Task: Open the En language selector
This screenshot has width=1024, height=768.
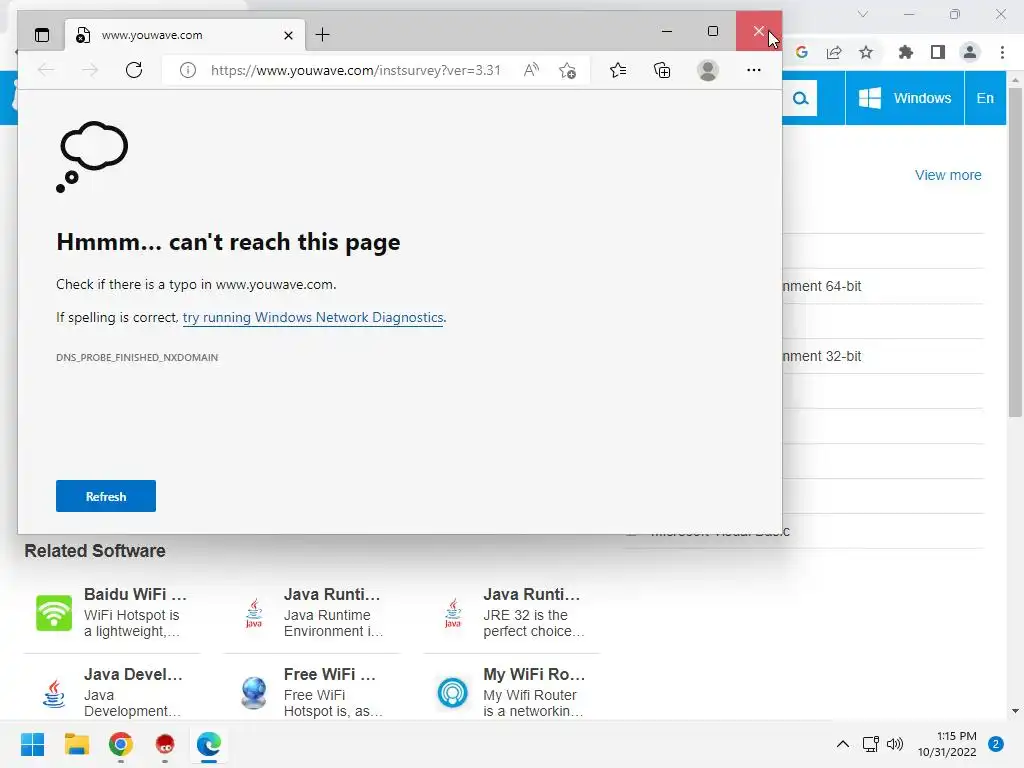Action: (985, 98)
